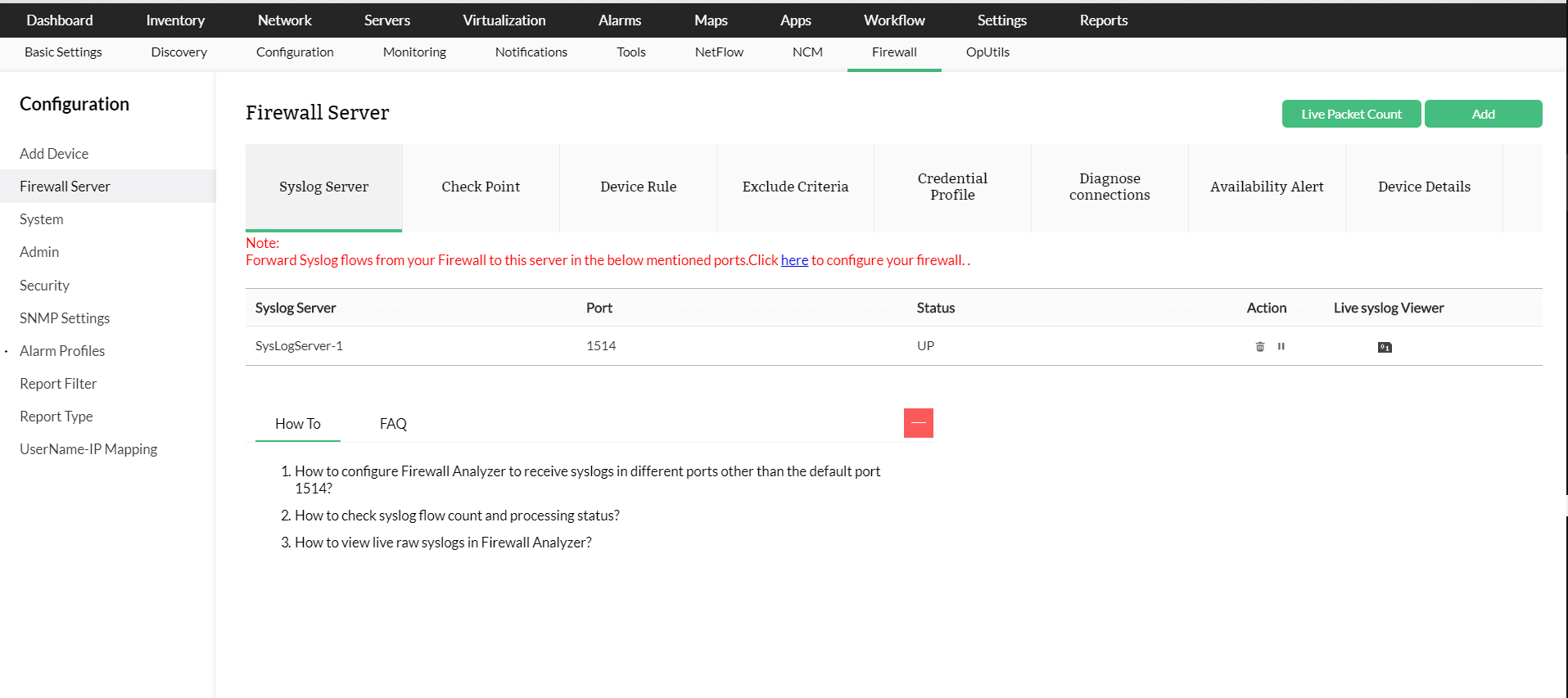Select the NCM sub-tab
Image resolution: width=1568 pixels, height=698 pixels.
(807, 52)
